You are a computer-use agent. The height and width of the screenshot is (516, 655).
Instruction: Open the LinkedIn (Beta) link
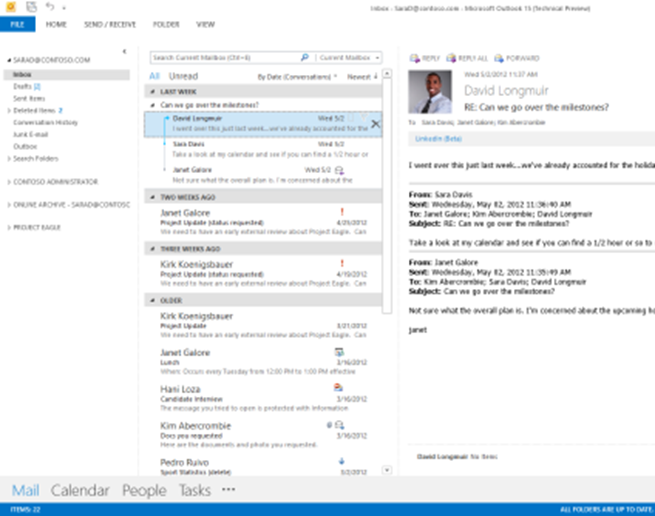tap(438, 139)
